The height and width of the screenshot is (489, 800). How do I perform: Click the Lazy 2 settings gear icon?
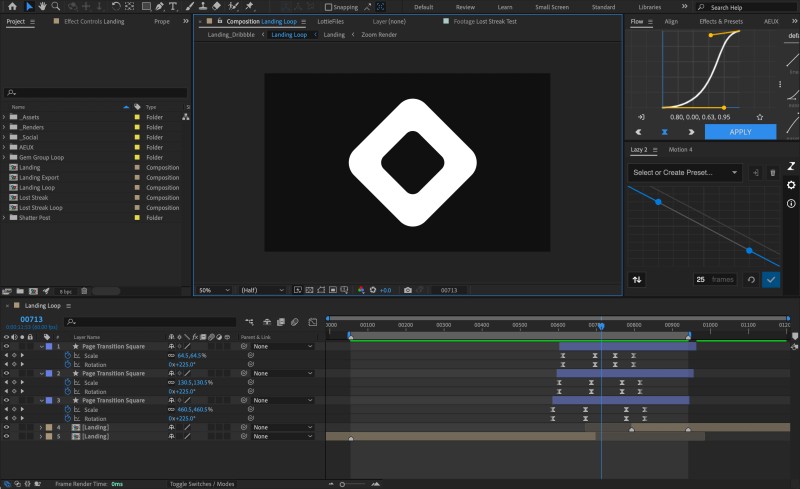pos(791,185)
